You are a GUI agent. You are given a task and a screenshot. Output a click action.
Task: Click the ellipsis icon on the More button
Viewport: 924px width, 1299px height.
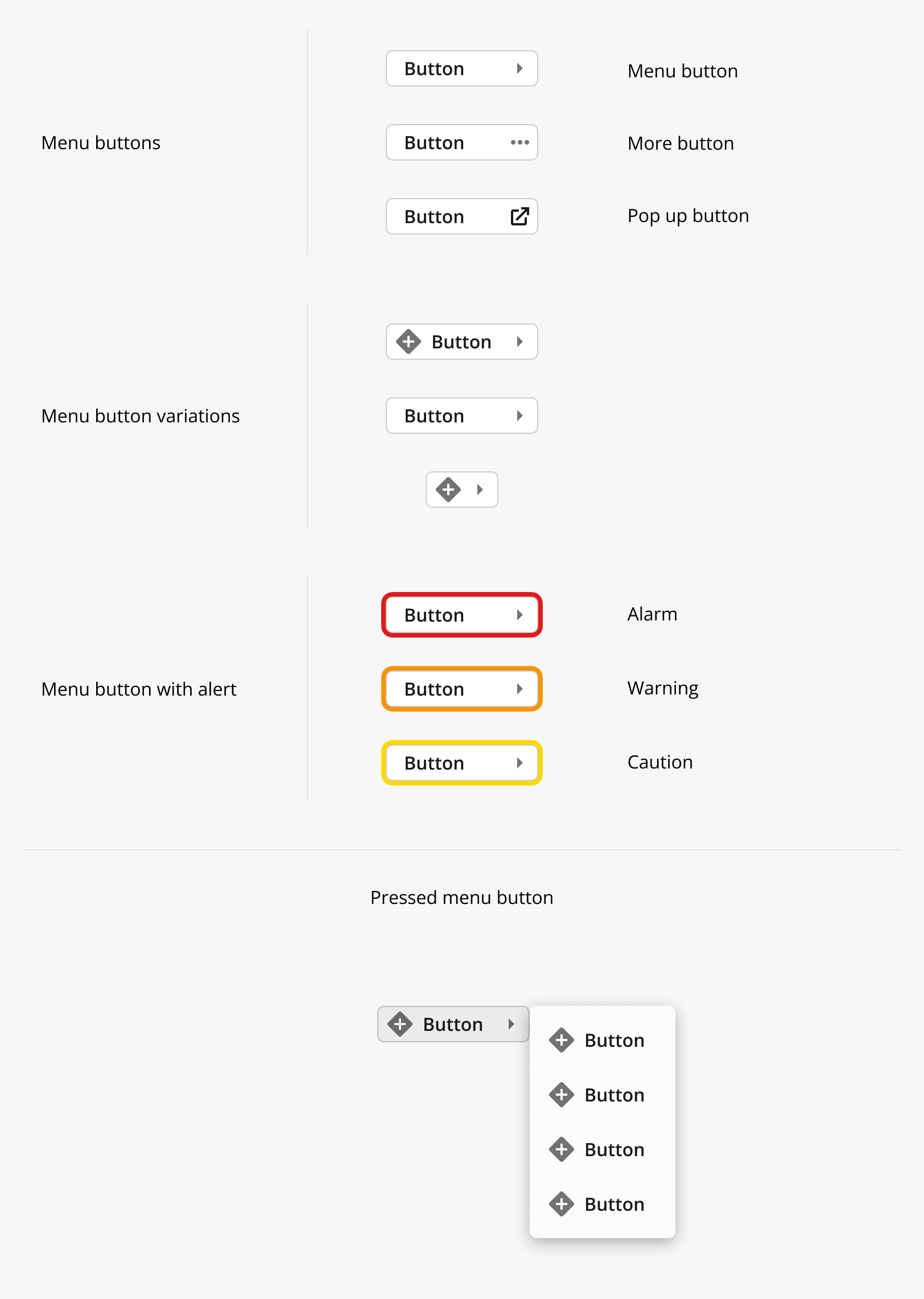519,142
